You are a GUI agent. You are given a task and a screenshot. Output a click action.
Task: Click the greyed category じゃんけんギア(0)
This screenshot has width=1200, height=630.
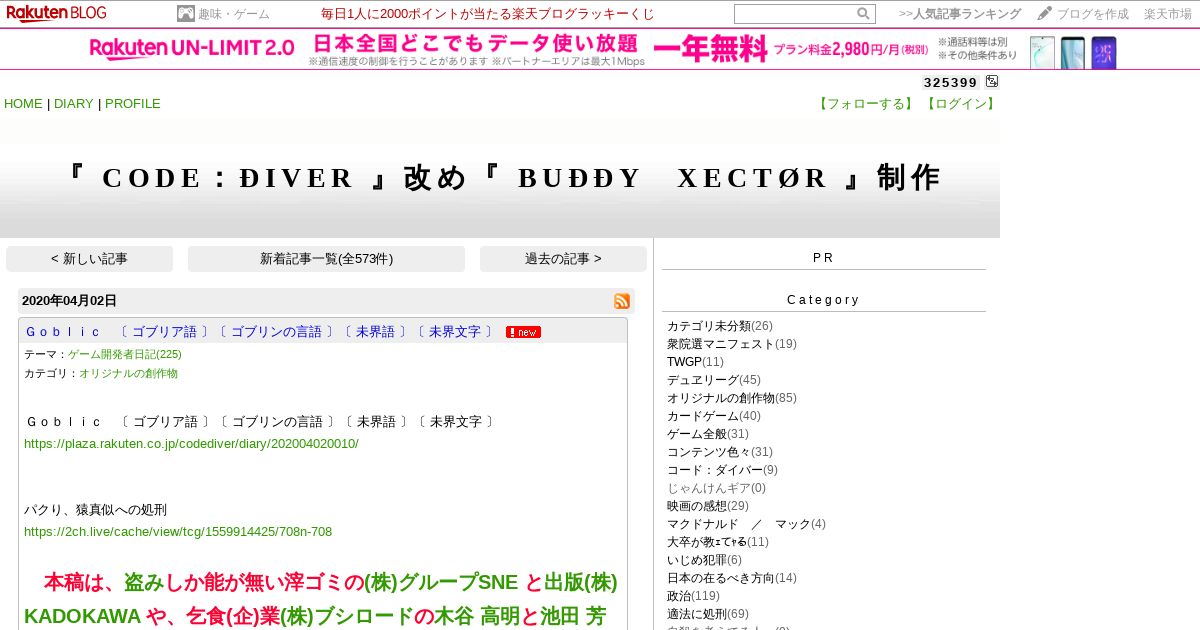(x=716, y=488)
